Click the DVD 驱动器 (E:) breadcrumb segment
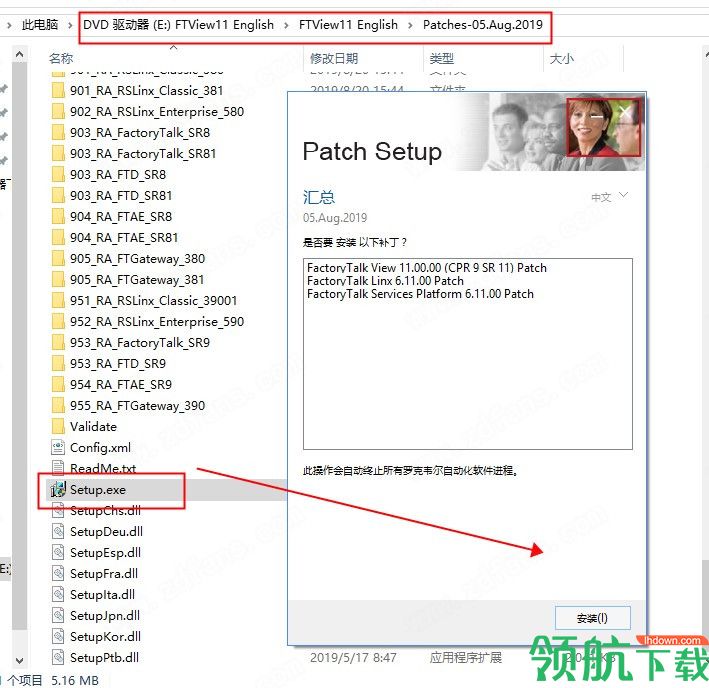The width and height of the screenshot is (709, 688). (x=178, y=24)
